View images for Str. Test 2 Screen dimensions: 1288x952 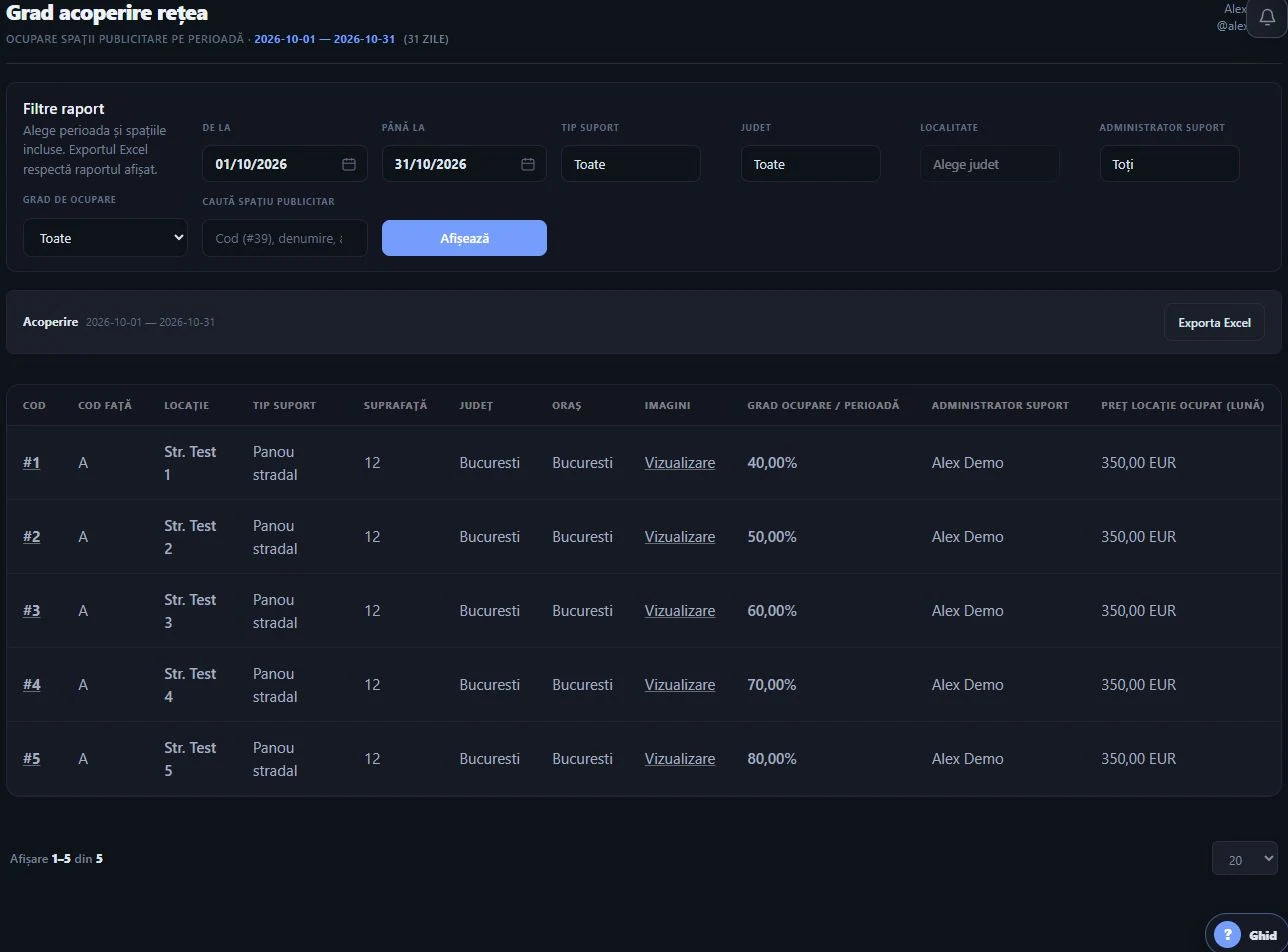click(x=680, y=537)
